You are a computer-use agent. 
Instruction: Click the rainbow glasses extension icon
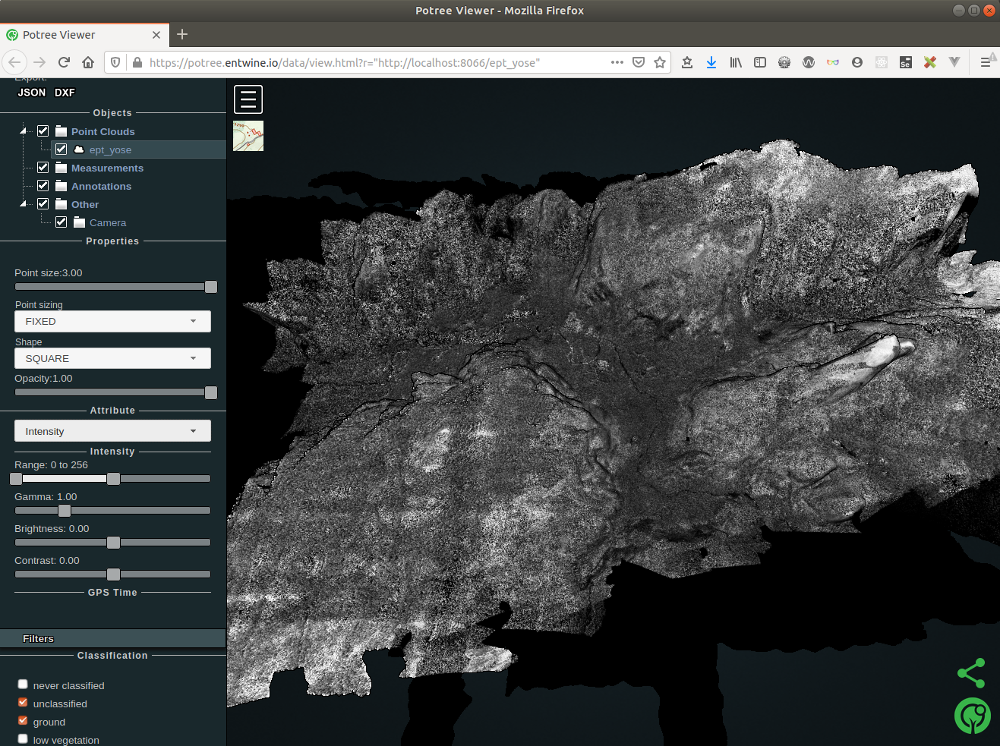[833, 62]
